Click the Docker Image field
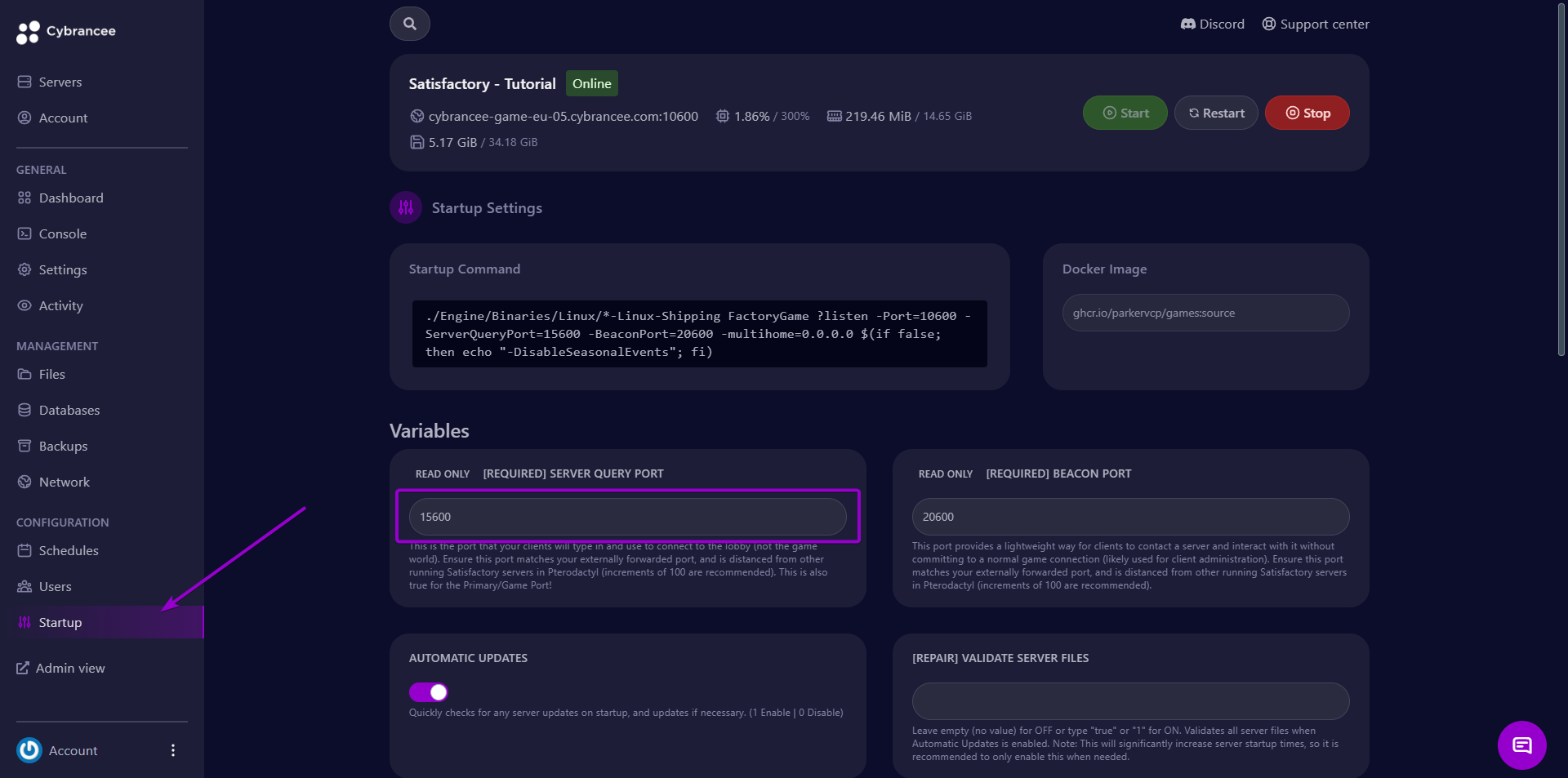The image size is (1568, 778). (1205, 313)
